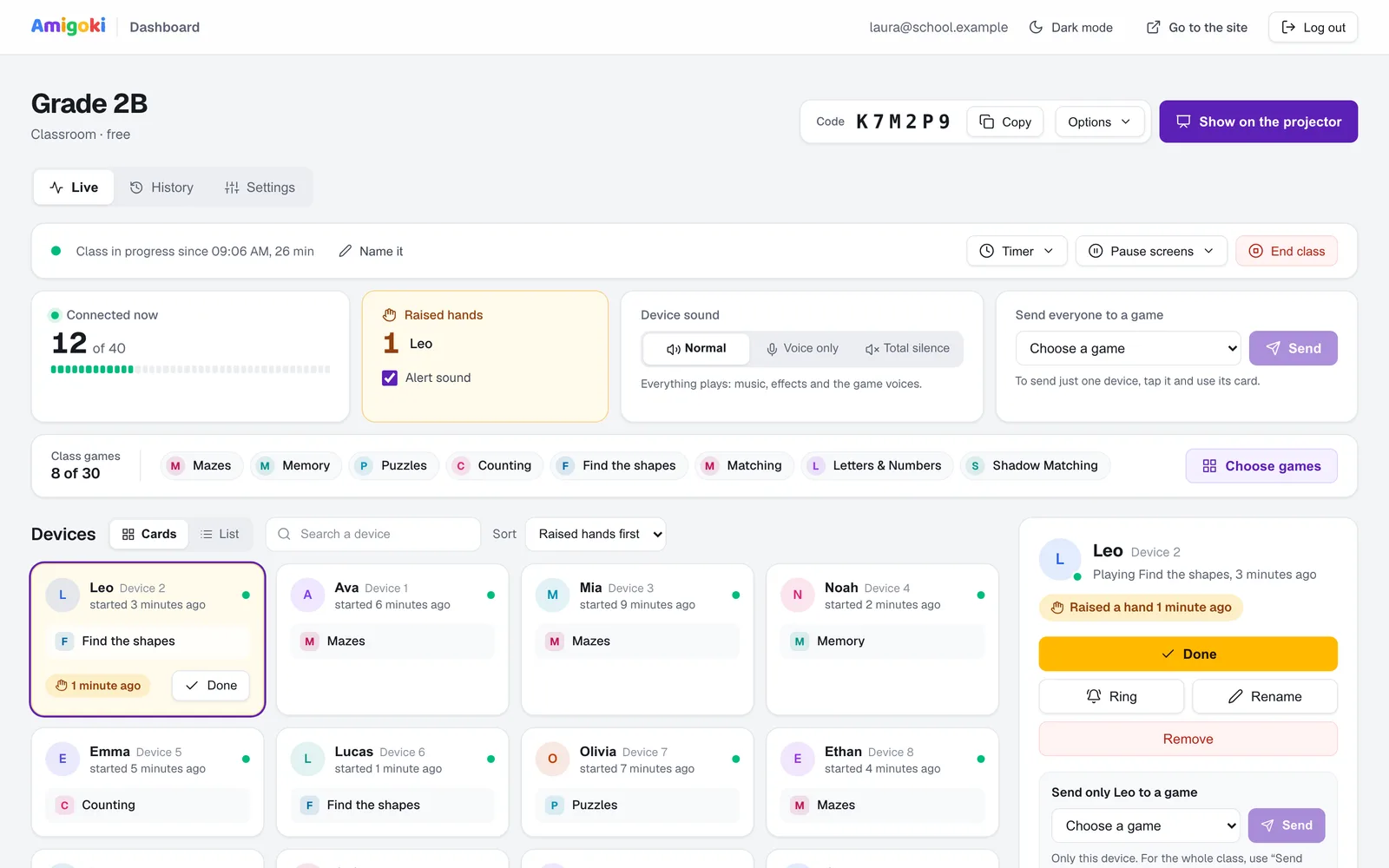Click the Counting class game chip

494,466
